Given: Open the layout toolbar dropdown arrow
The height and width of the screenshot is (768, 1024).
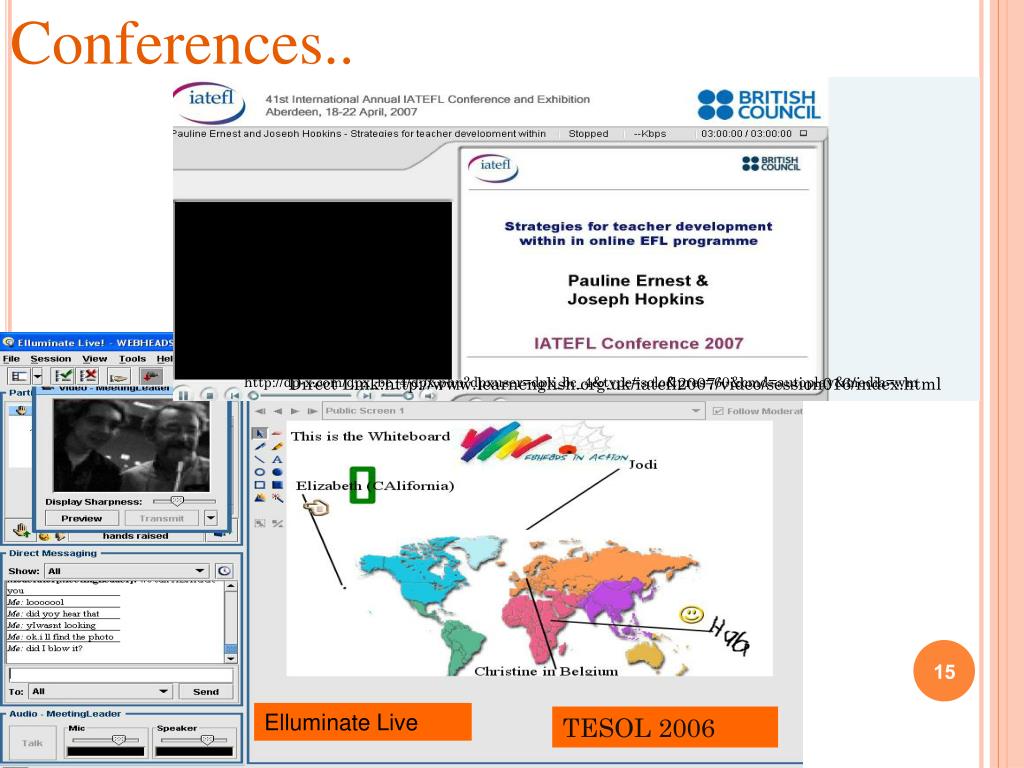Looking at the screenshot, I should 37,376.
